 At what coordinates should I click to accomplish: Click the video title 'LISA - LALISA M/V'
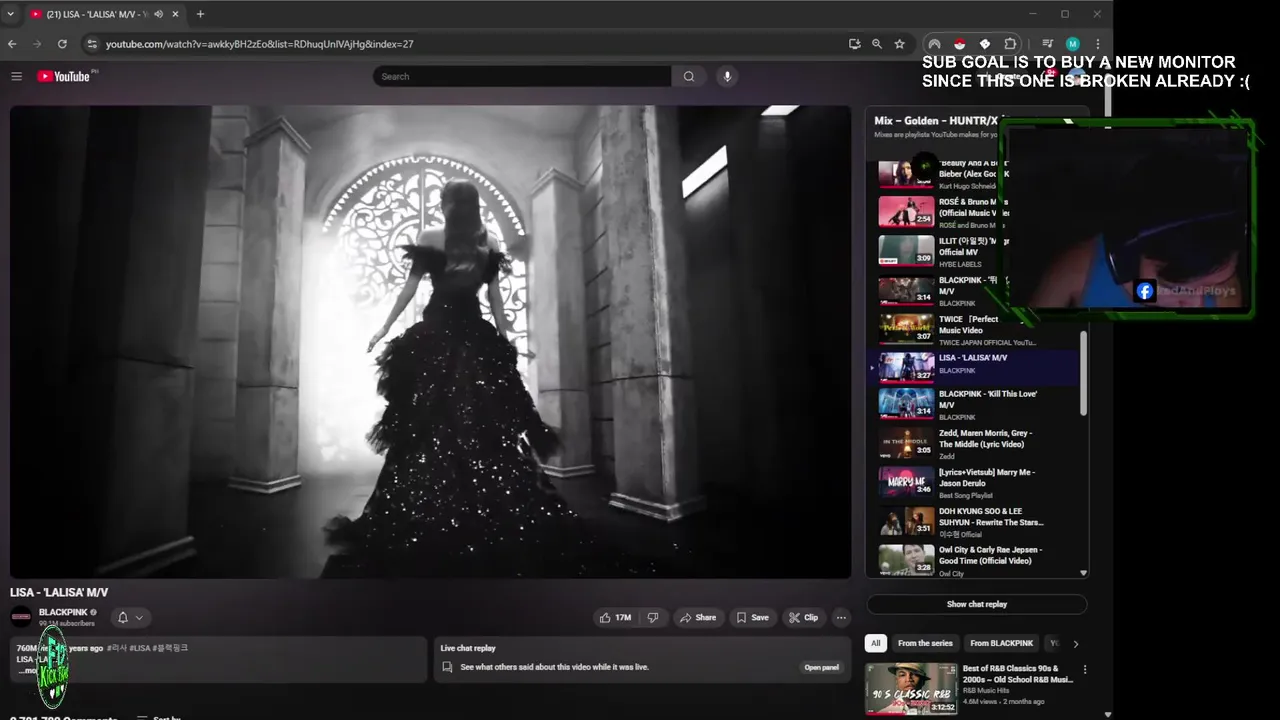[59, 592]
